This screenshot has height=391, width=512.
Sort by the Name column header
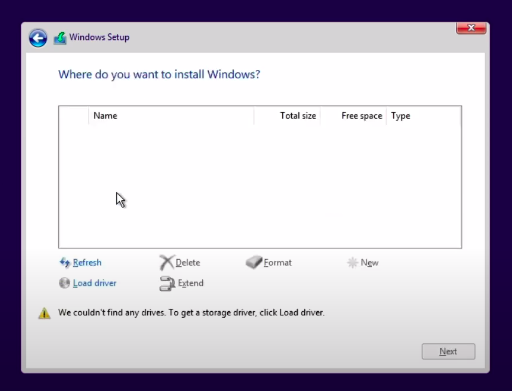171,116
